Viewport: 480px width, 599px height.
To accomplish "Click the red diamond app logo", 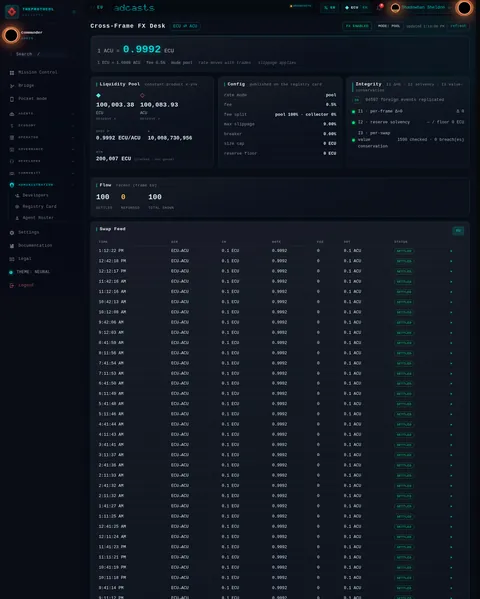I will (x=12, y=11).
